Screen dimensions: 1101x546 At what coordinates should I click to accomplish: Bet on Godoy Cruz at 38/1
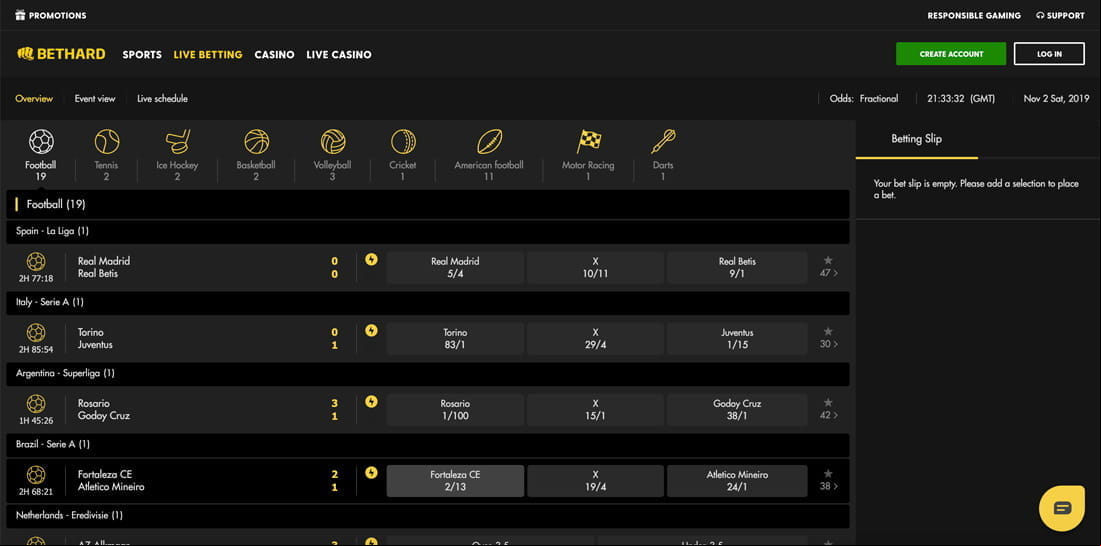pyautogui.click(x=737, y=409)
